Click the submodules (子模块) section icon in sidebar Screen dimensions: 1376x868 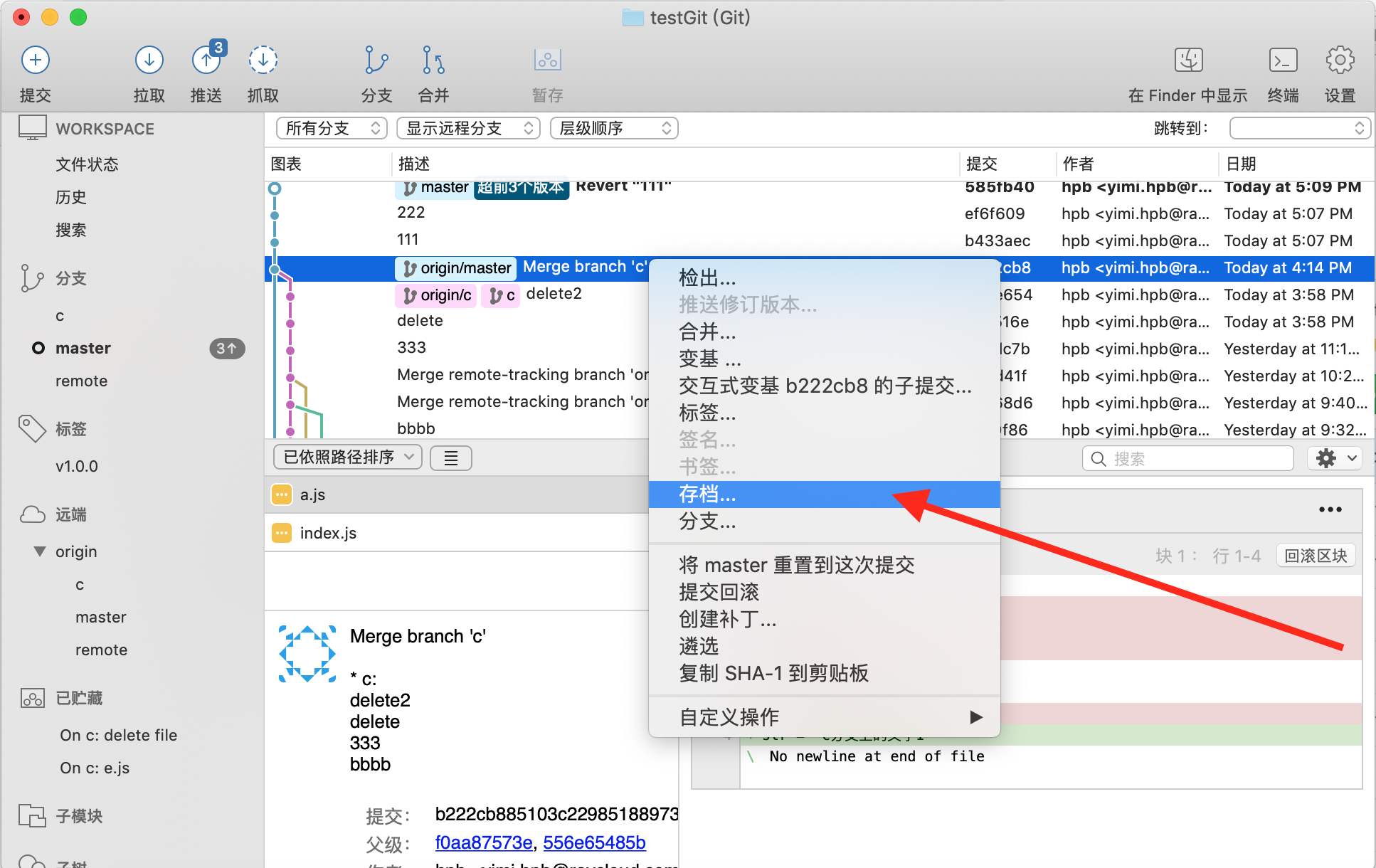coord(32,815)
